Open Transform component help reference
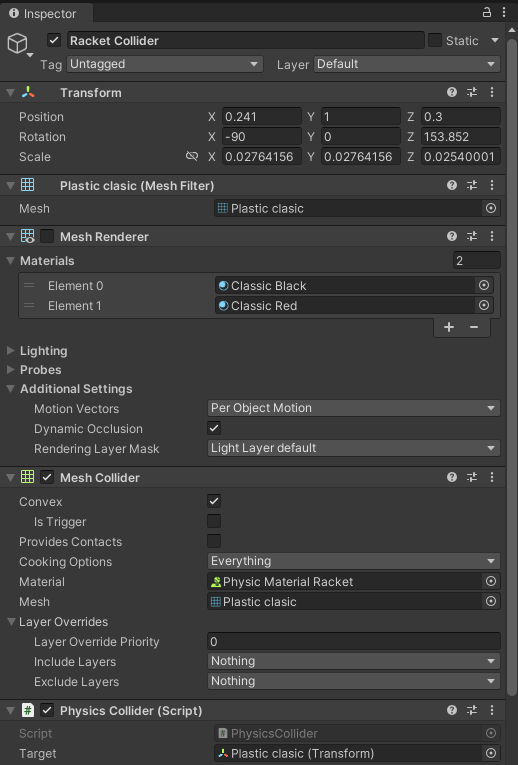This screenshot has height=765, width=518. tap(452, 92)
